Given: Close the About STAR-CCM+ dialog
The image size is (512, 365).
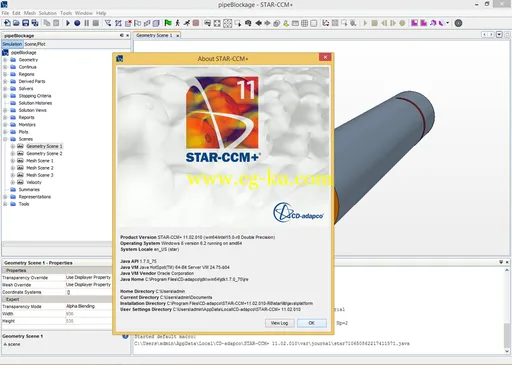Looking at the screenshot, I should (x=325, y=57).
